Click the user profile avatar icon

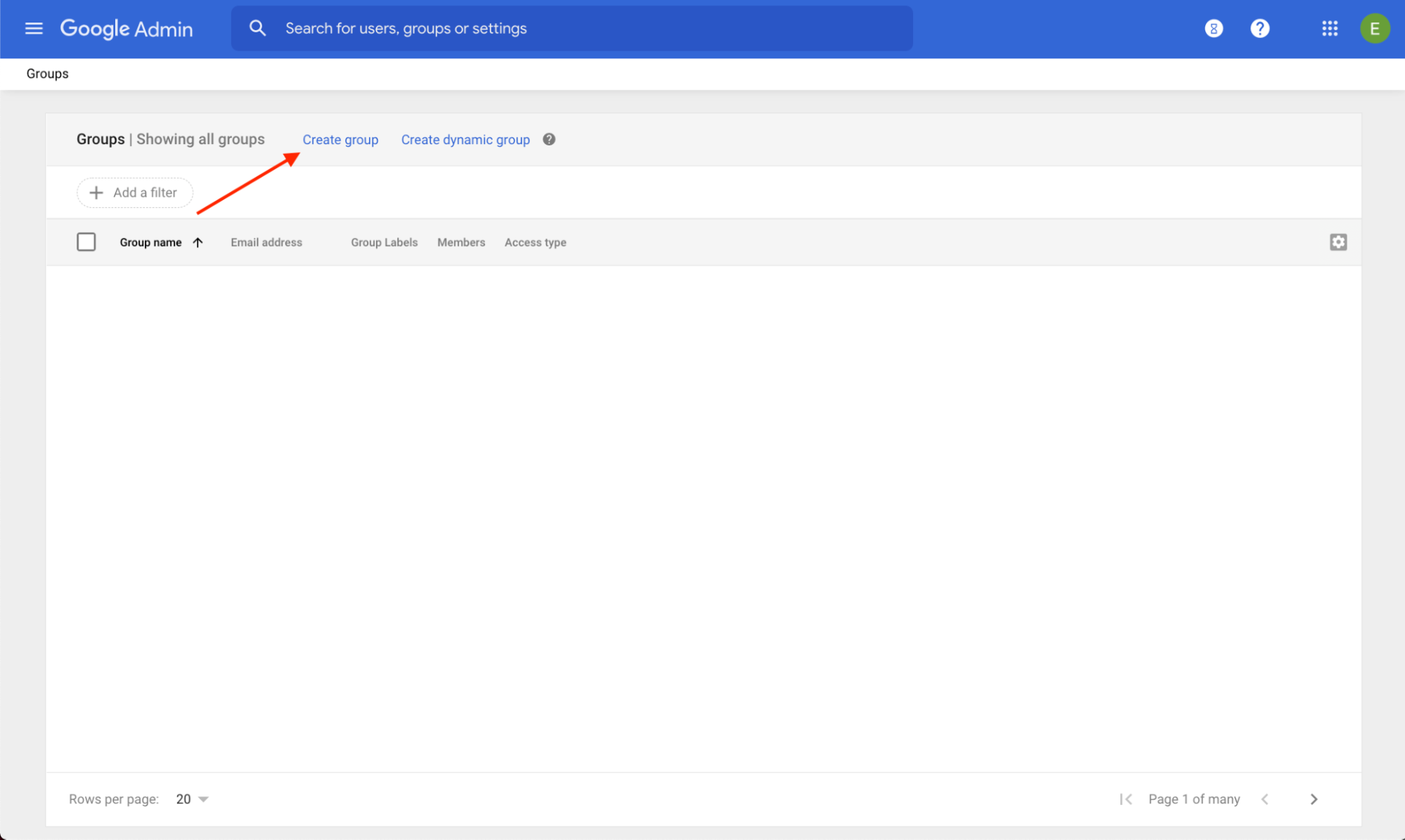coord(1374,28)
